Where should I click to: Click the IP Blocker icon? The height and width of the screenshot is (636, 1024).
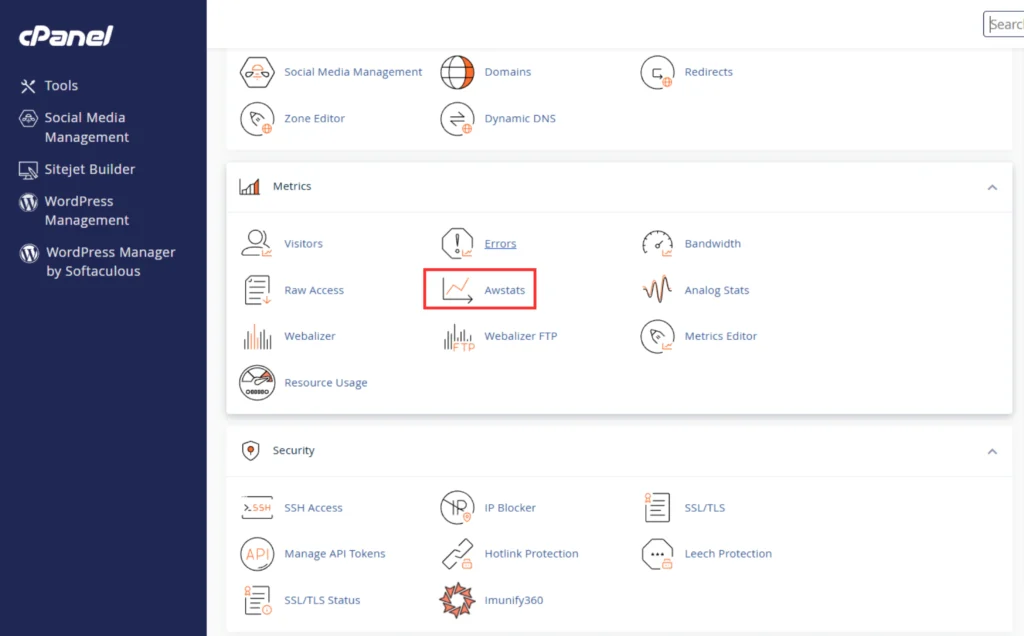pos(457,507)
